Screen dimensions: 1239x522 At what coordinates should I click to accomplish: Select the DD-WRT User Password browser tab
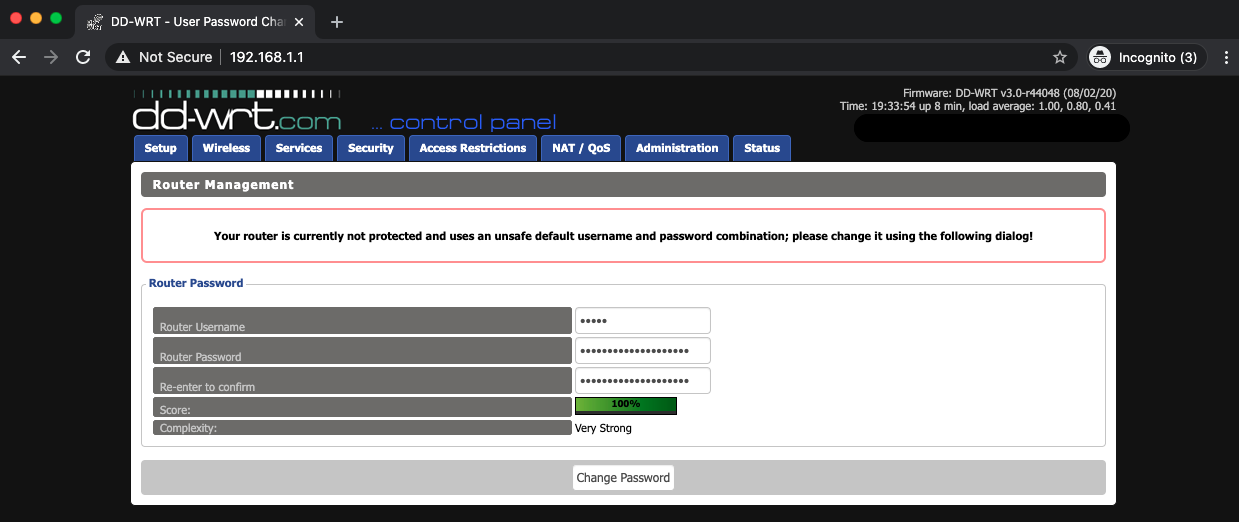(196, 22)
